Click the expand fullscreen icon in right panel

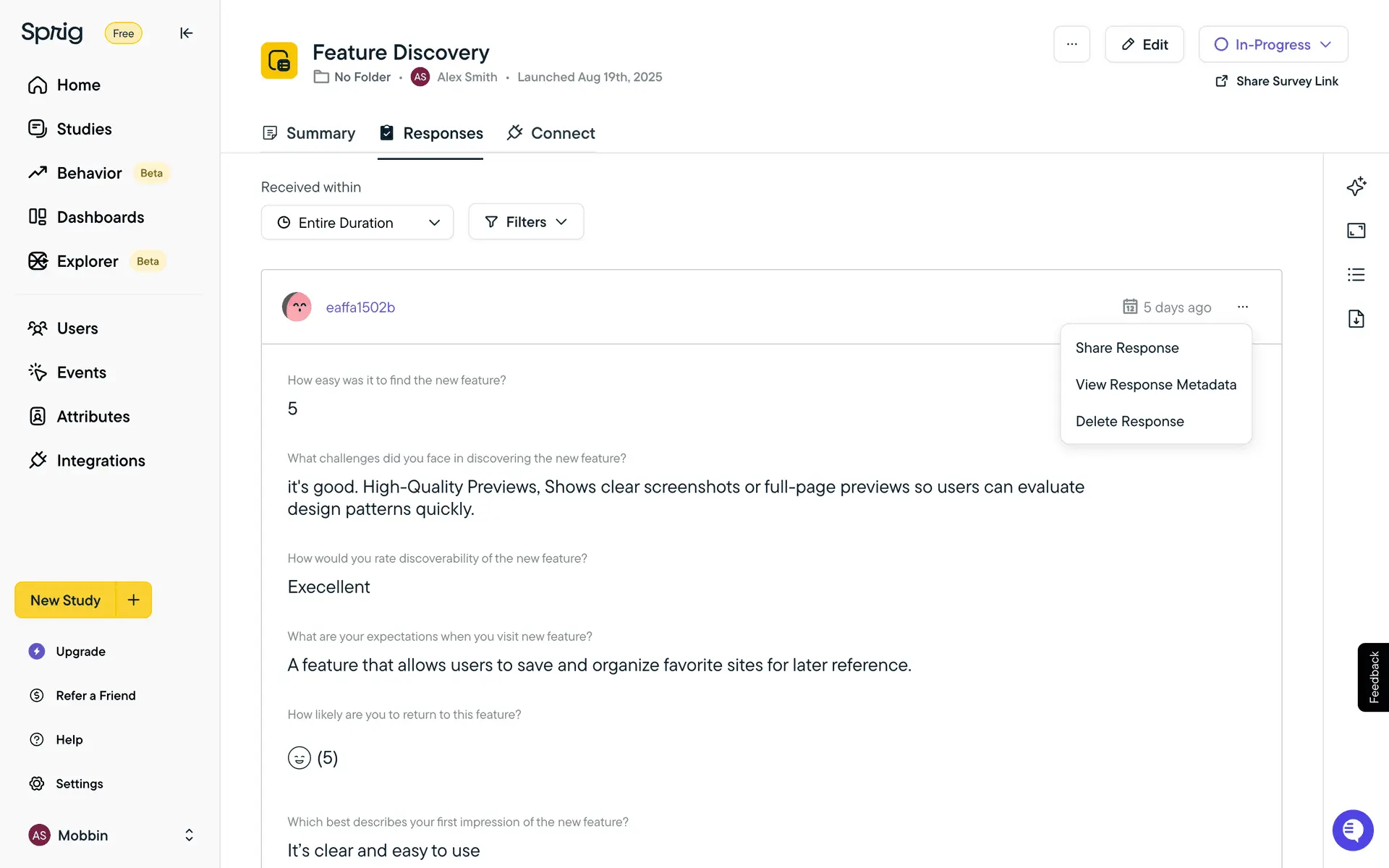[1356, 231]
